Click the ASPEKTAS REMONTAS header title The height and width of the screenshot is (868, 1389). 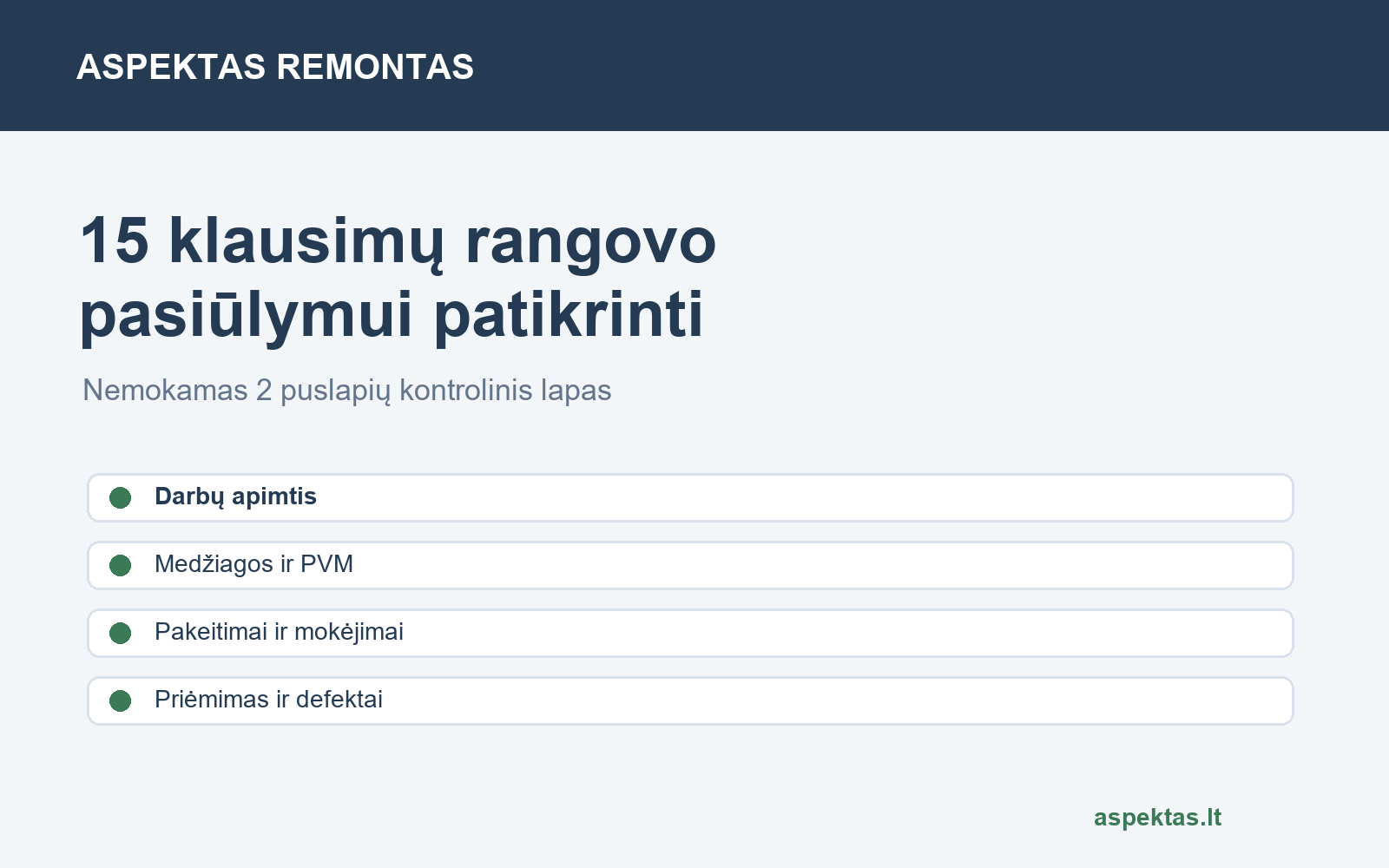(x=275, y=67)
